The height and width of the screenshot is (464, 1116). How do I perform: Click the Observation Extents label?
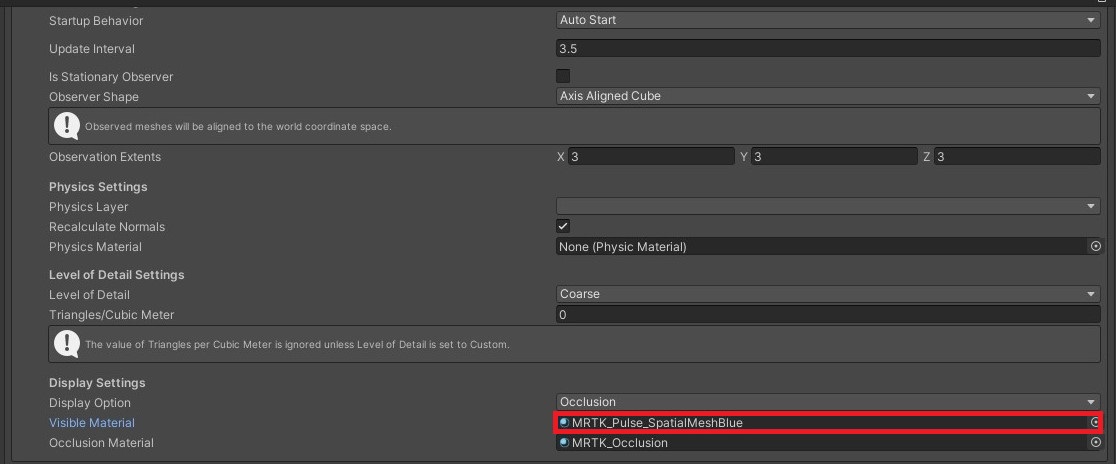105,157
